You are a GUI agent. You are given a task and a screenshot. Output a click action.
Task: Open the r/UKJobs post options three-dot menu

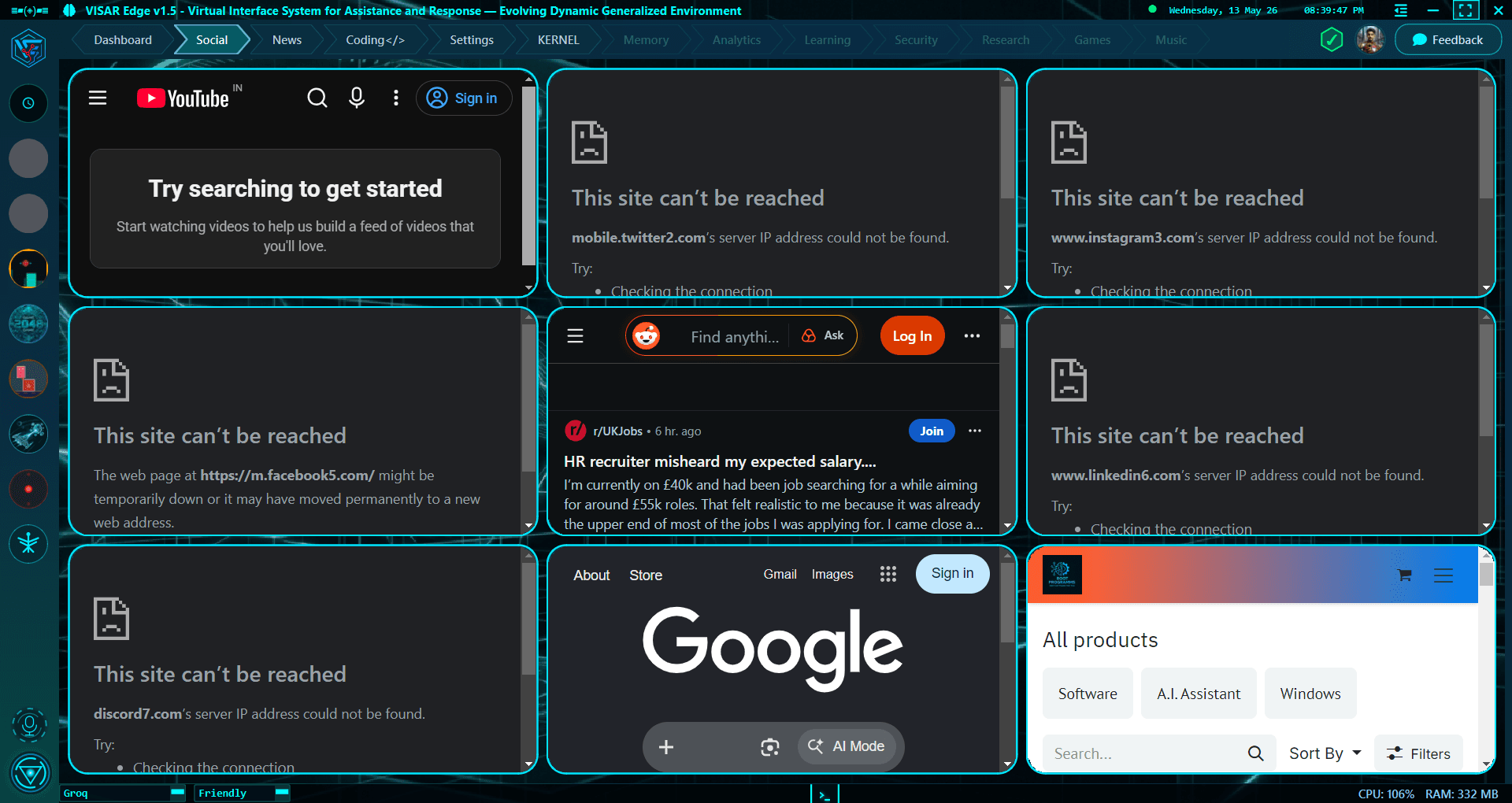click(x=975, y=431)
